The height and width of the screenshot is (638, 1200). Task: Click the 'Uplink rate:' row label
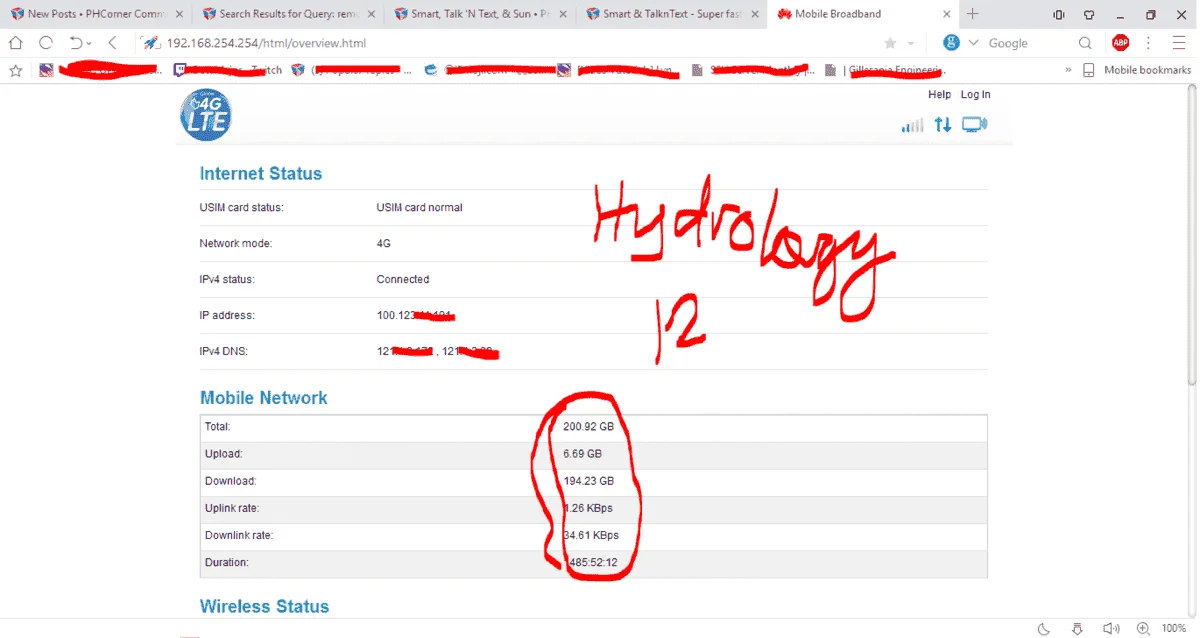[x=231, y=508]
